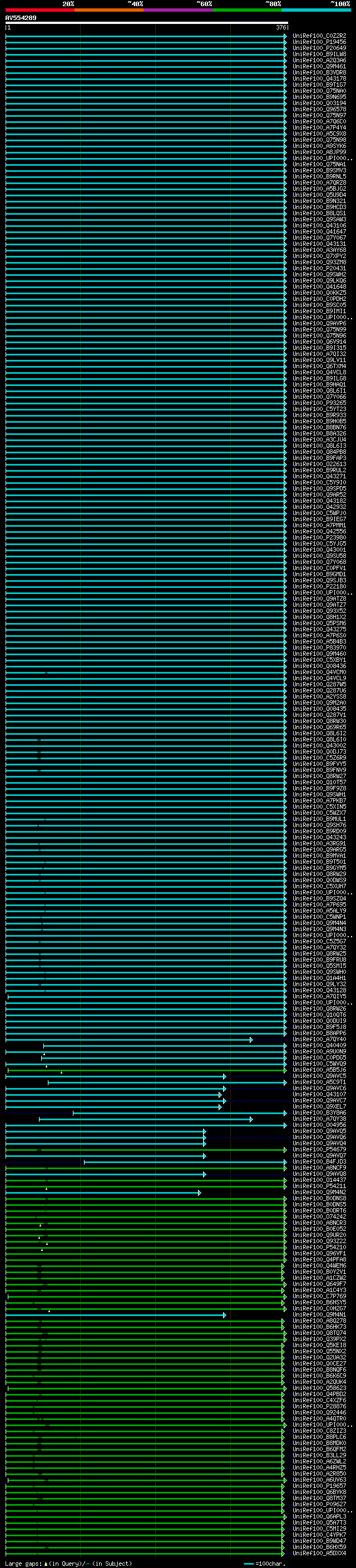
Task: Click the end position marker 376
Action: click(x=281, y=27)
